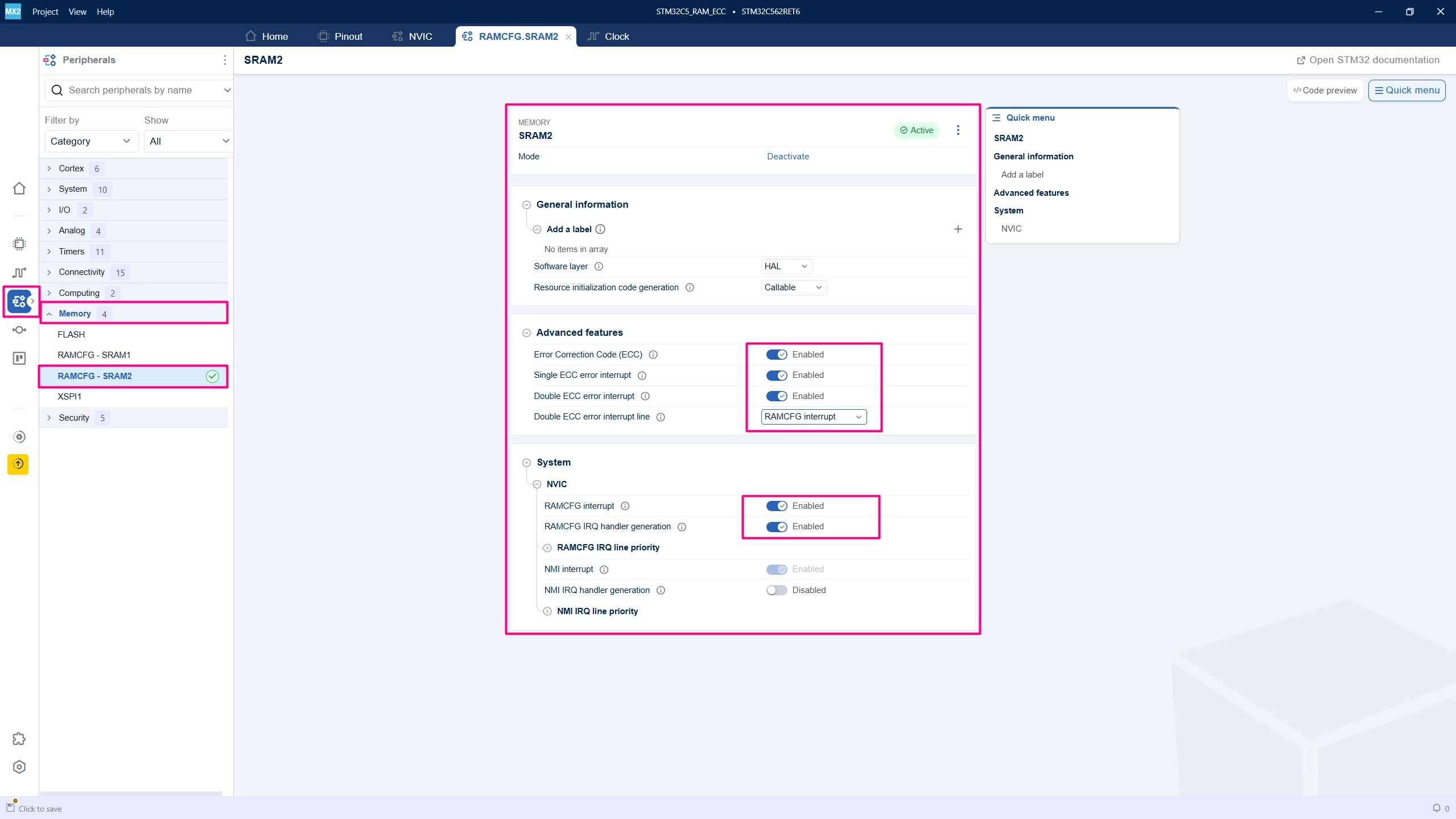Open the Help menu
Viewport: 1456px width, 819px height.
[x=105, y=11]
